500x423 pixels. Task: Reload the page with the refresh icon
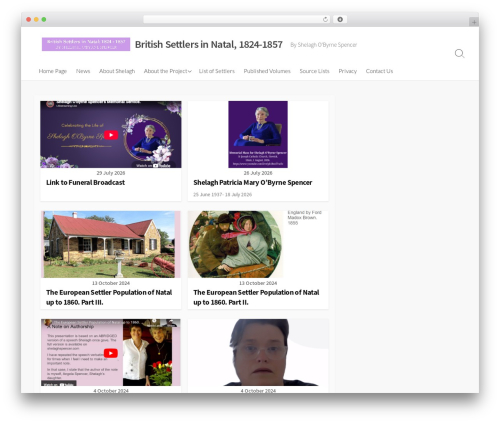pyautogui.click(x=325, y=20)
